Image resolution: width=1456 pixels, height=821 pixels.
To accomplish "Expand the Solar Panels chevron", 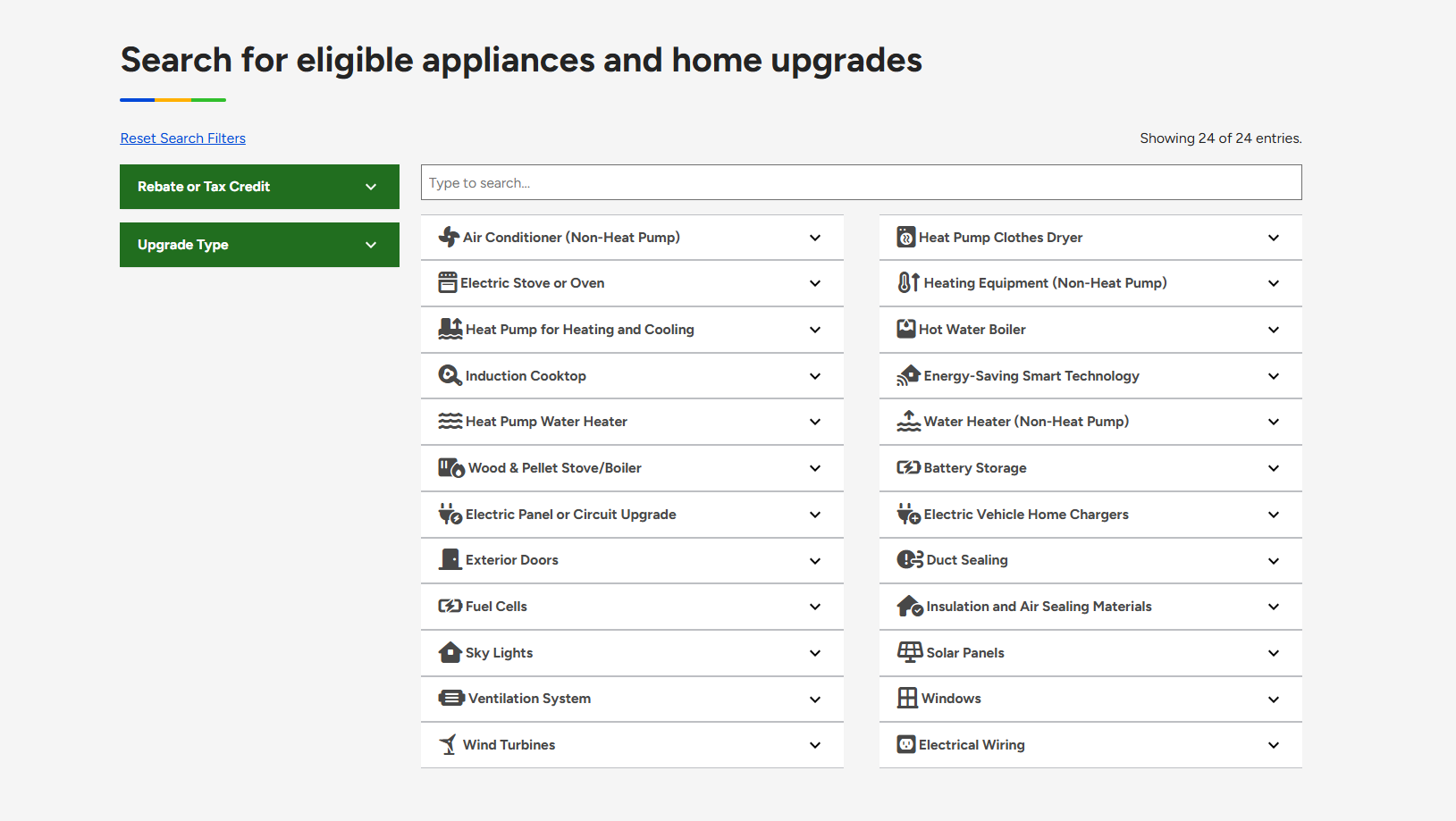I will click(1274, 653).
